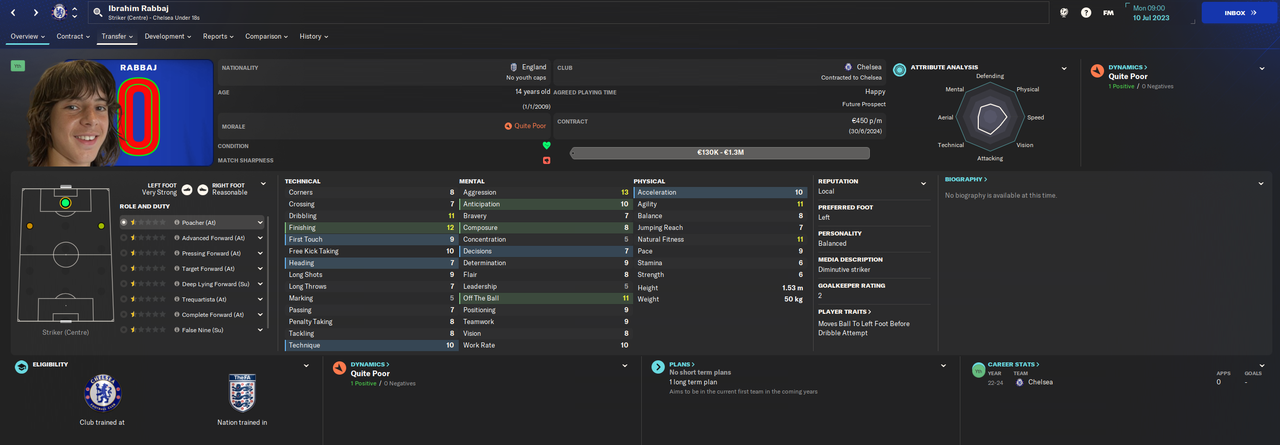The height and width of the screenshot is (445, 1280).
Task: Expand the Advanced Forward (At) duty dropdown
Action: (x=260, y=238)
